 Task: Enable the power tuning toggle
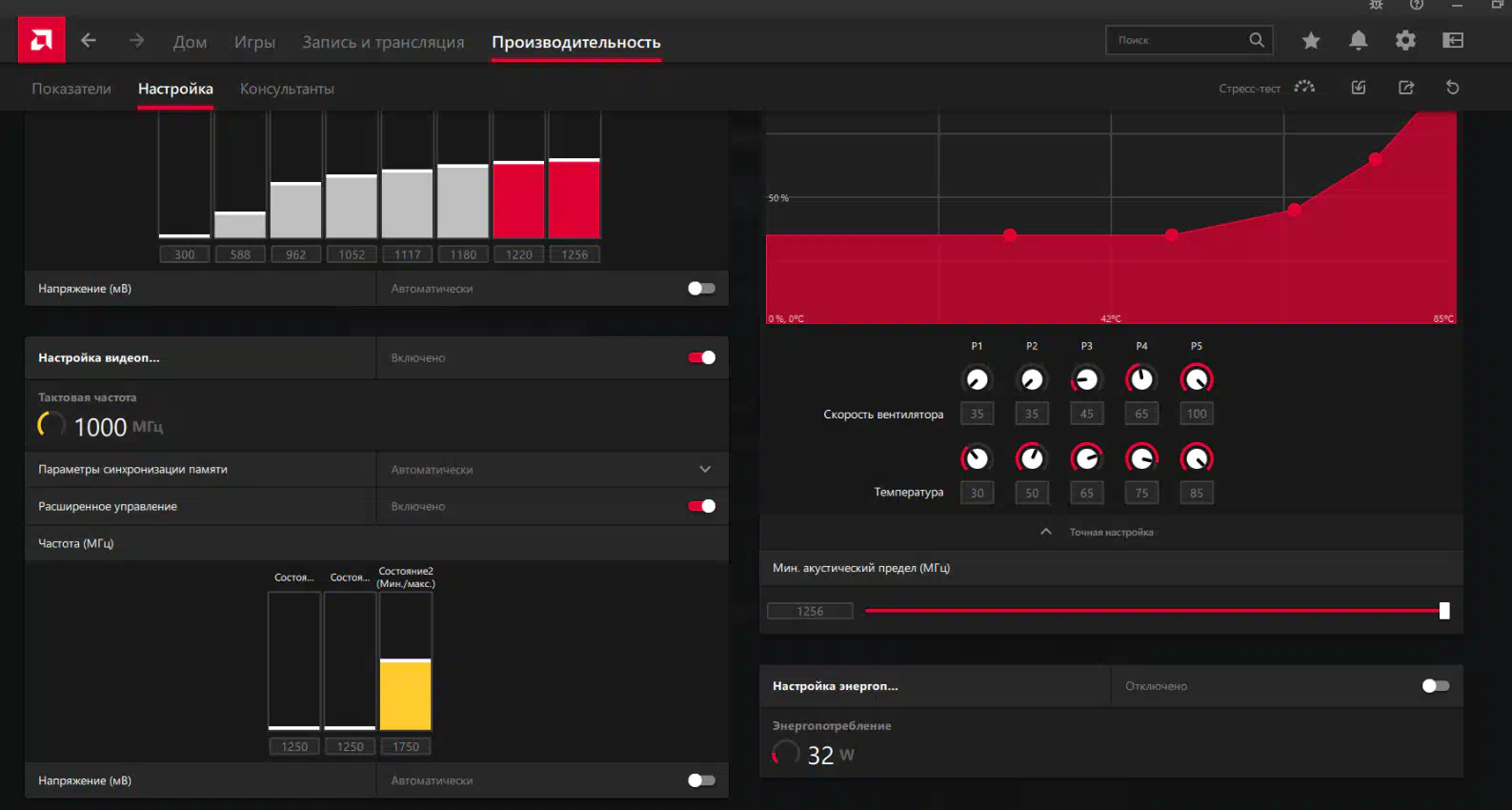[x=1435, y=686]
